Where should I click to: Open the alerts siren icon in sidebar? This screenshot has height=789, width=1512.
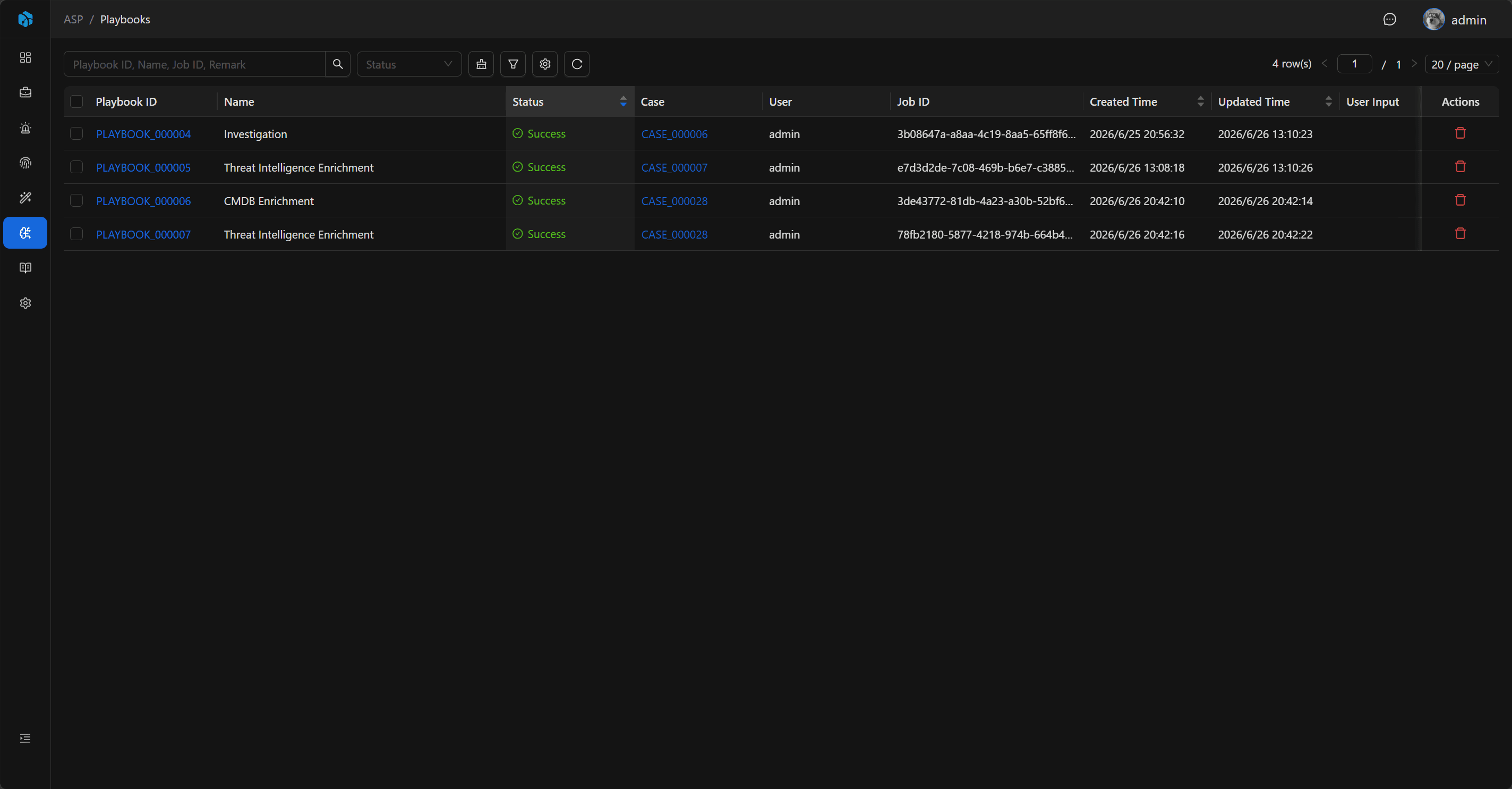[25, 128]
